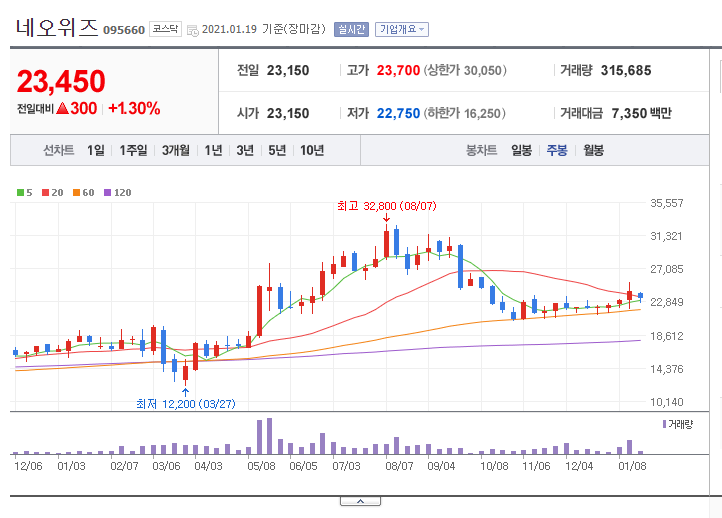Click the 고가 value 23,700

(398, 70)
